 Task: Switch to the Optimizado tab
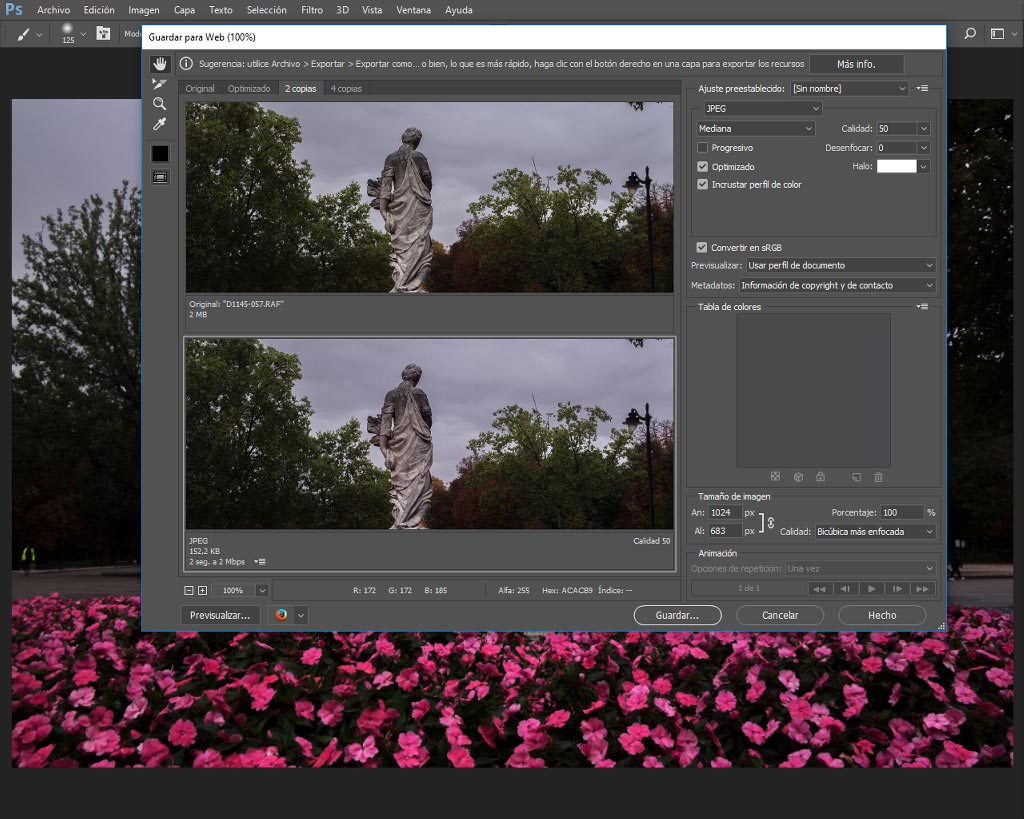coord(249,89)
